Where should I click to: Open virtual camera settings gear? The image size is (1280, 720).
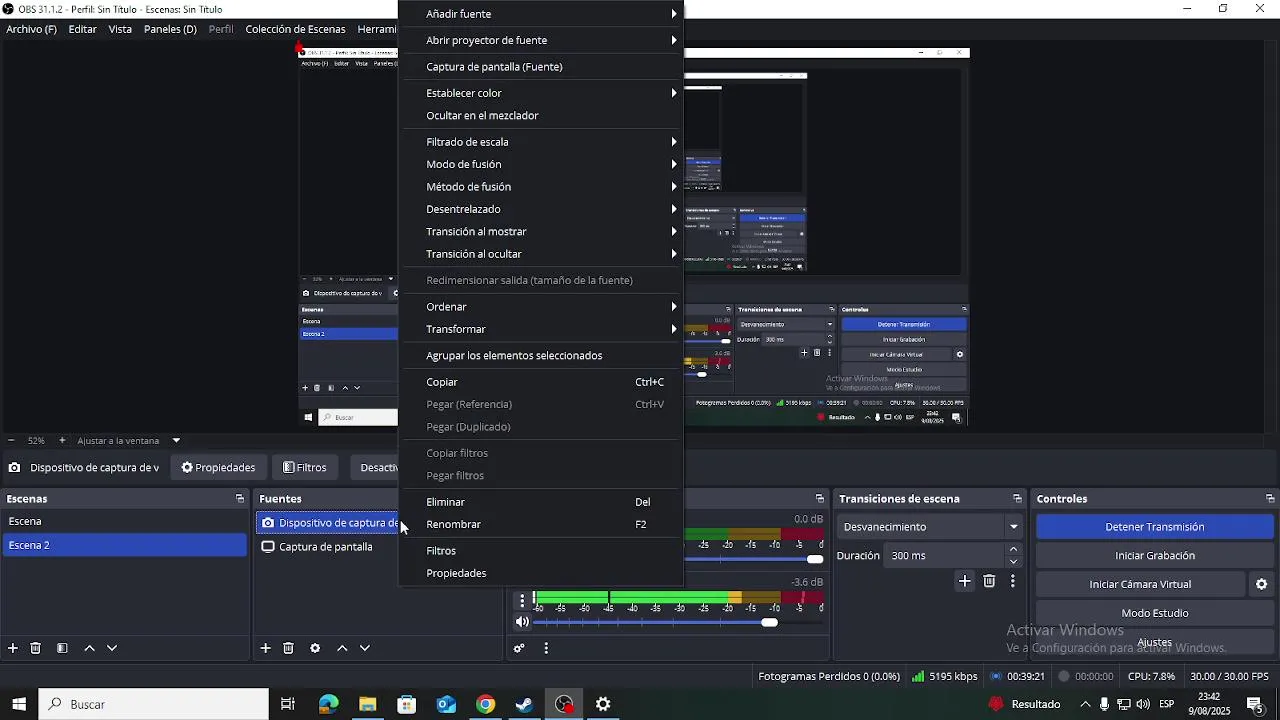1261,584
